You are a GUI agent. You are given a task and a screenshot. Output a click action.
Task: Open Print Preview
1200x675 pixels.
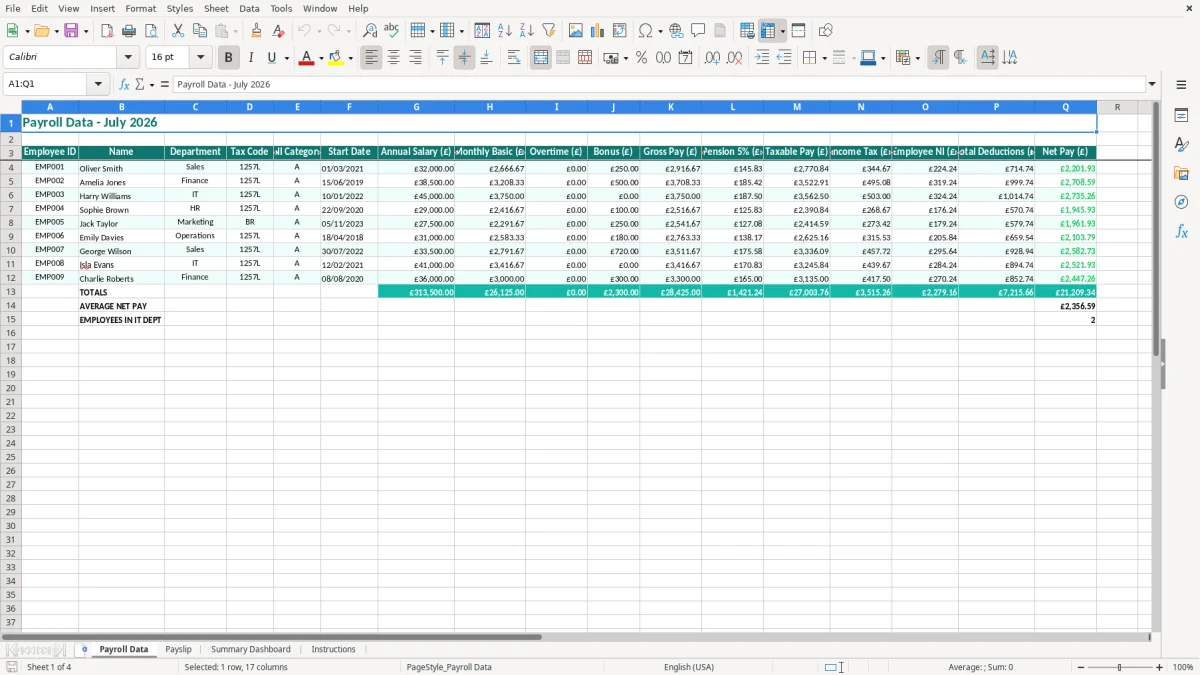(151, 31)
